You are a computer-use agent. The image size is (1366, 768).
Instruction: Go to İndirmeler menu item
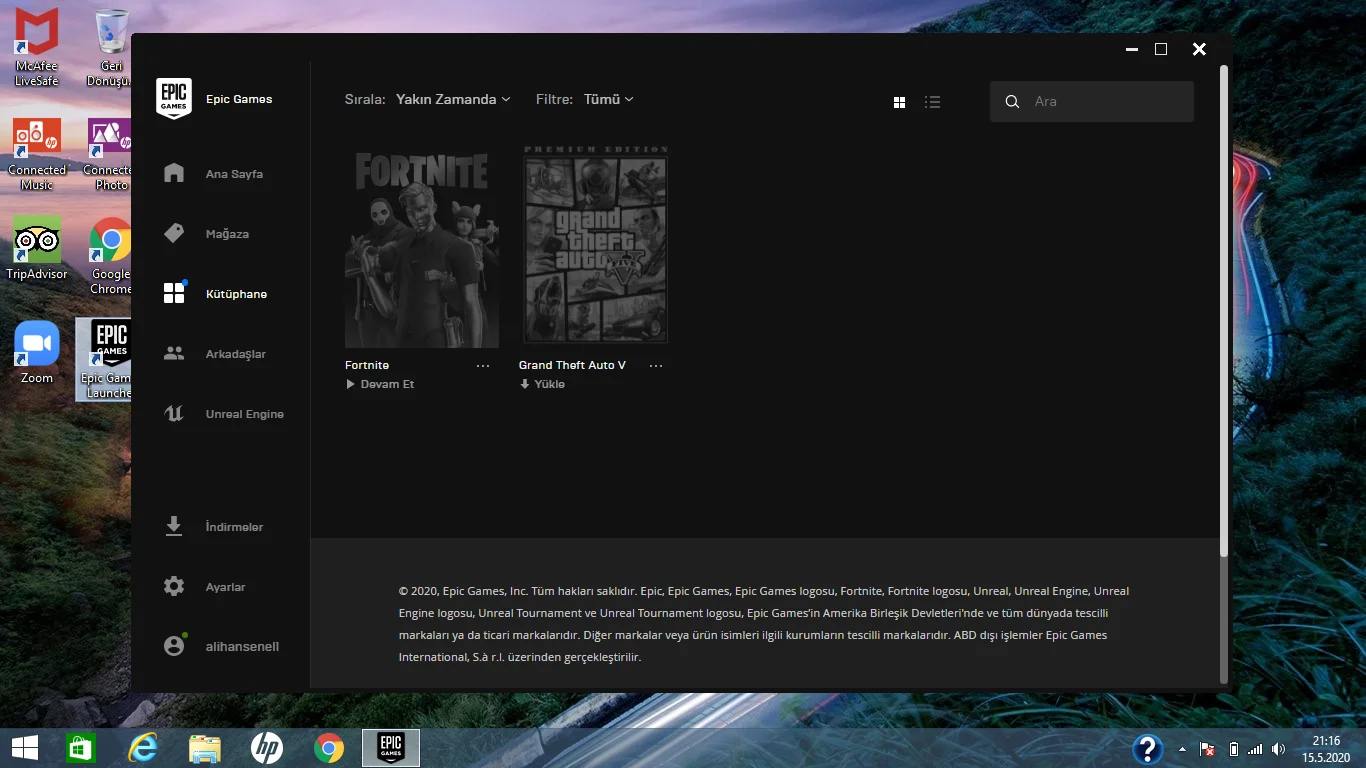click(234, 527)
